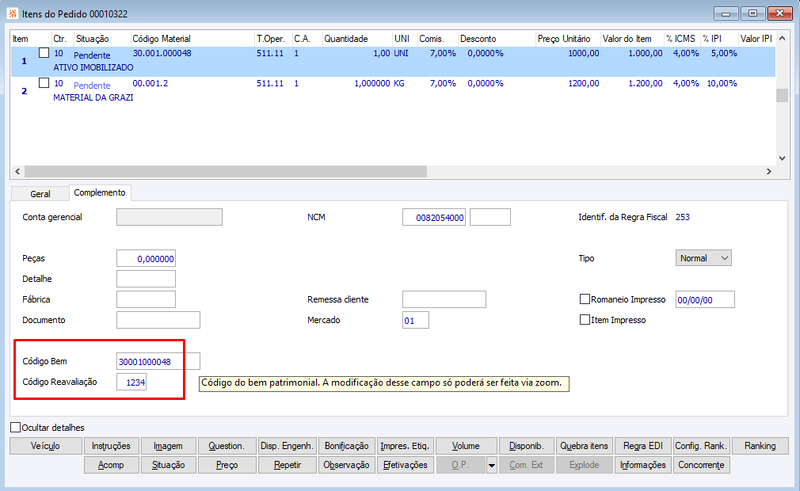This screenshot has height=491, width=800.
Task: Click the Detalhe input field
Action: 146,279
